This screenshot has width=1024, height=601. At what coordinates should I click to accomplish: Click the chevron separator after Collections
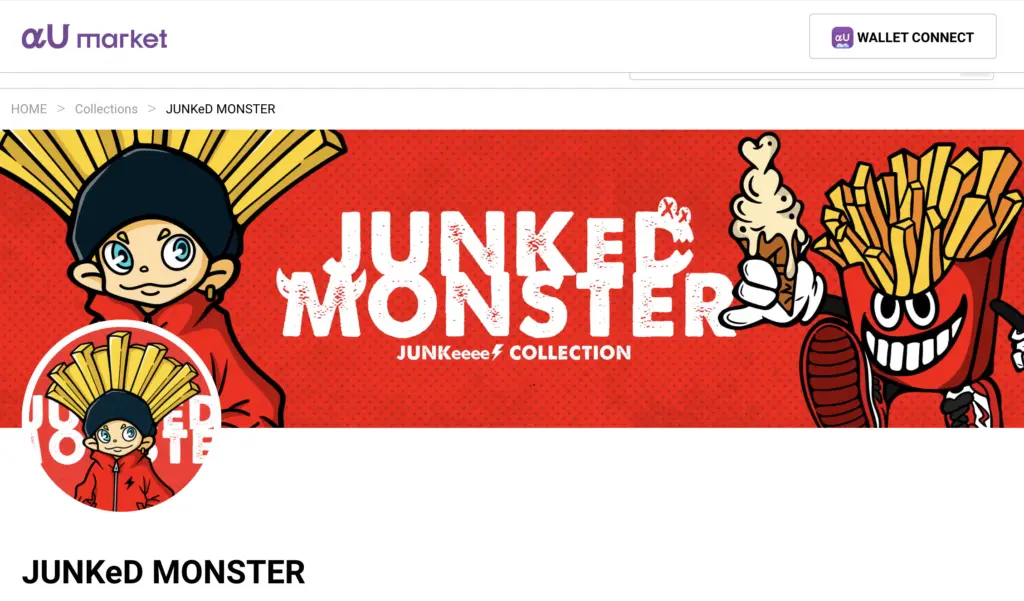click(x=152, y=108)
